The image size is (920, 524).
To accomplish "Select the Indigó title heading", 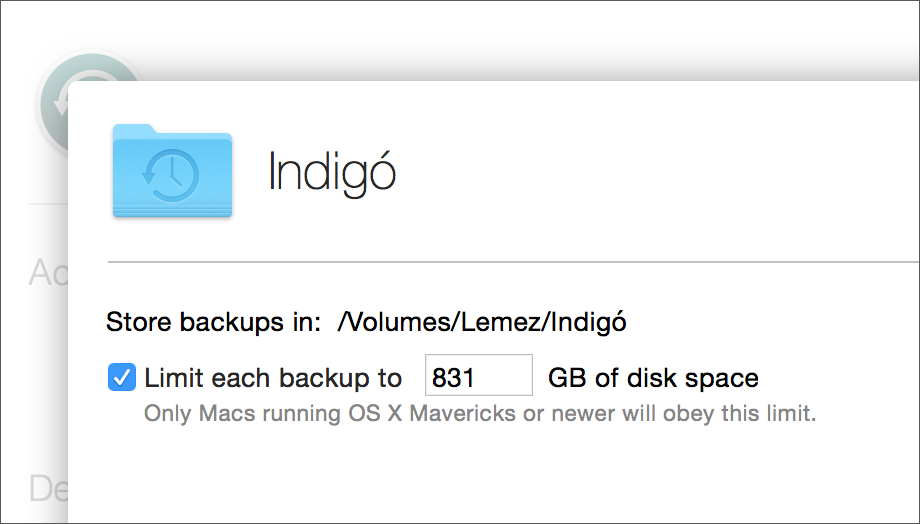I will tap(332, 173).
